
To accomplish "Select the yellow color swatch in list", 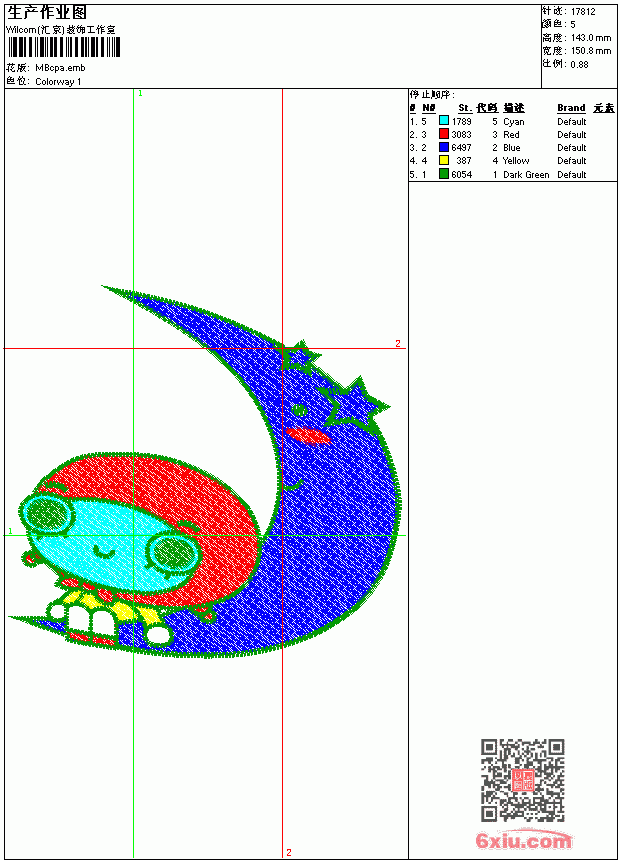I will point(444,160).
